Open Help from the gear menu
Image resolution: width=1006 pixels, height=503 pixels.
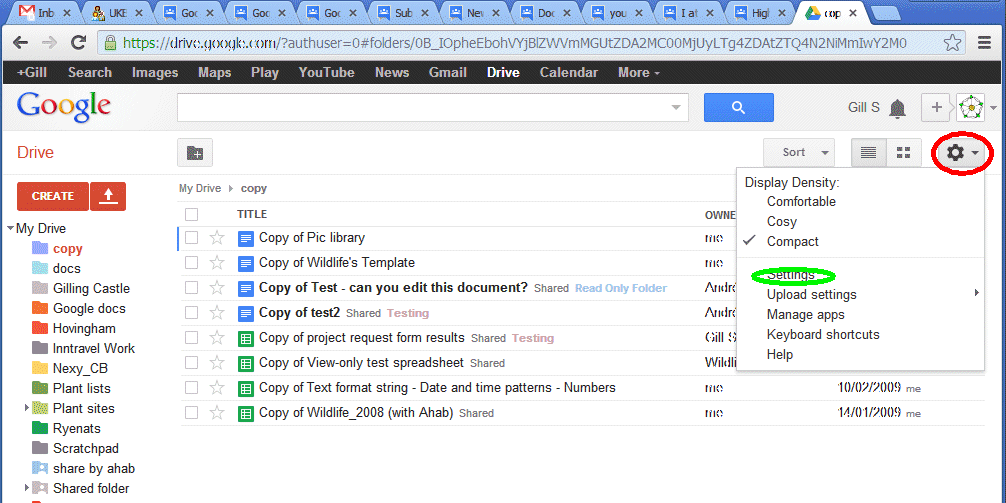click(780, 355)
